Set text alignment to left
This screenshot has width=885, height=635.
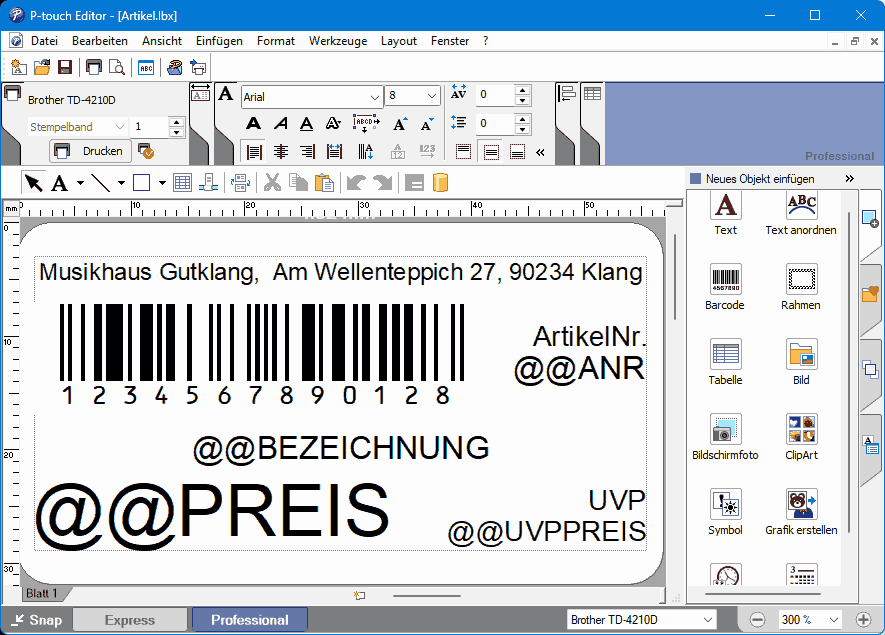(x=253, y=151)
